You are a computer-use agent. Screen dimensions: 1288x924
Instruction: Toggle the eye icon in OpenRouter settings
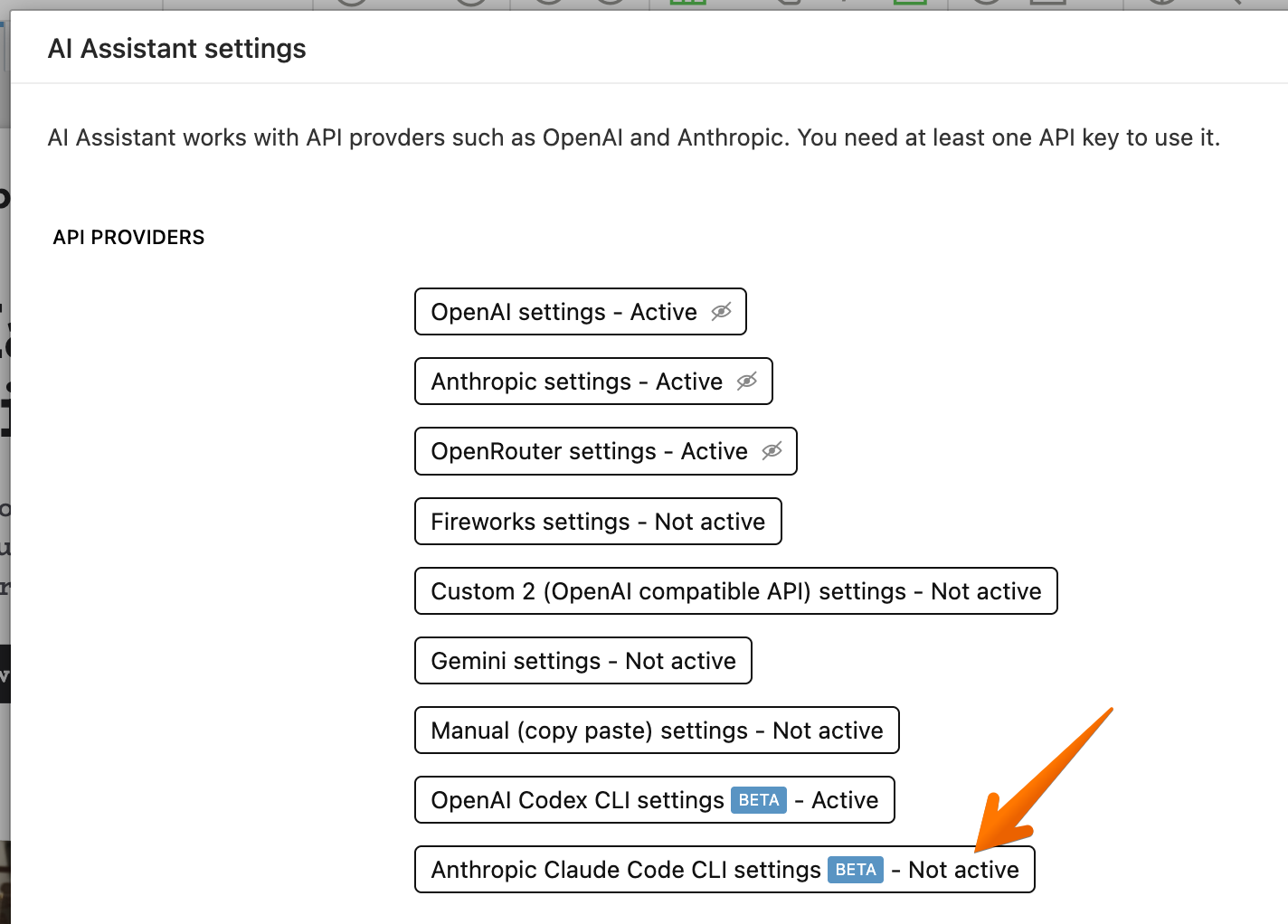coord(772,451)
